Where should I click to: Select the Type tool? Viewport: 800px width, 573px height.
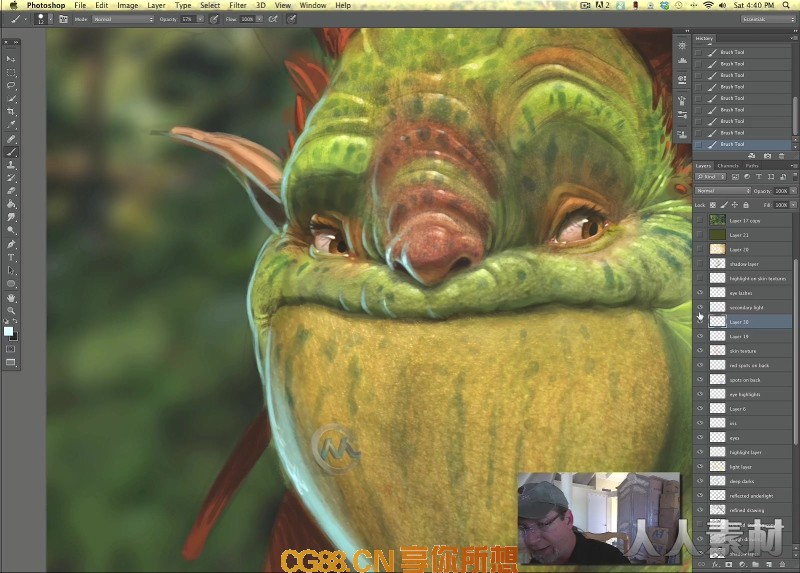tap(11, 258)
